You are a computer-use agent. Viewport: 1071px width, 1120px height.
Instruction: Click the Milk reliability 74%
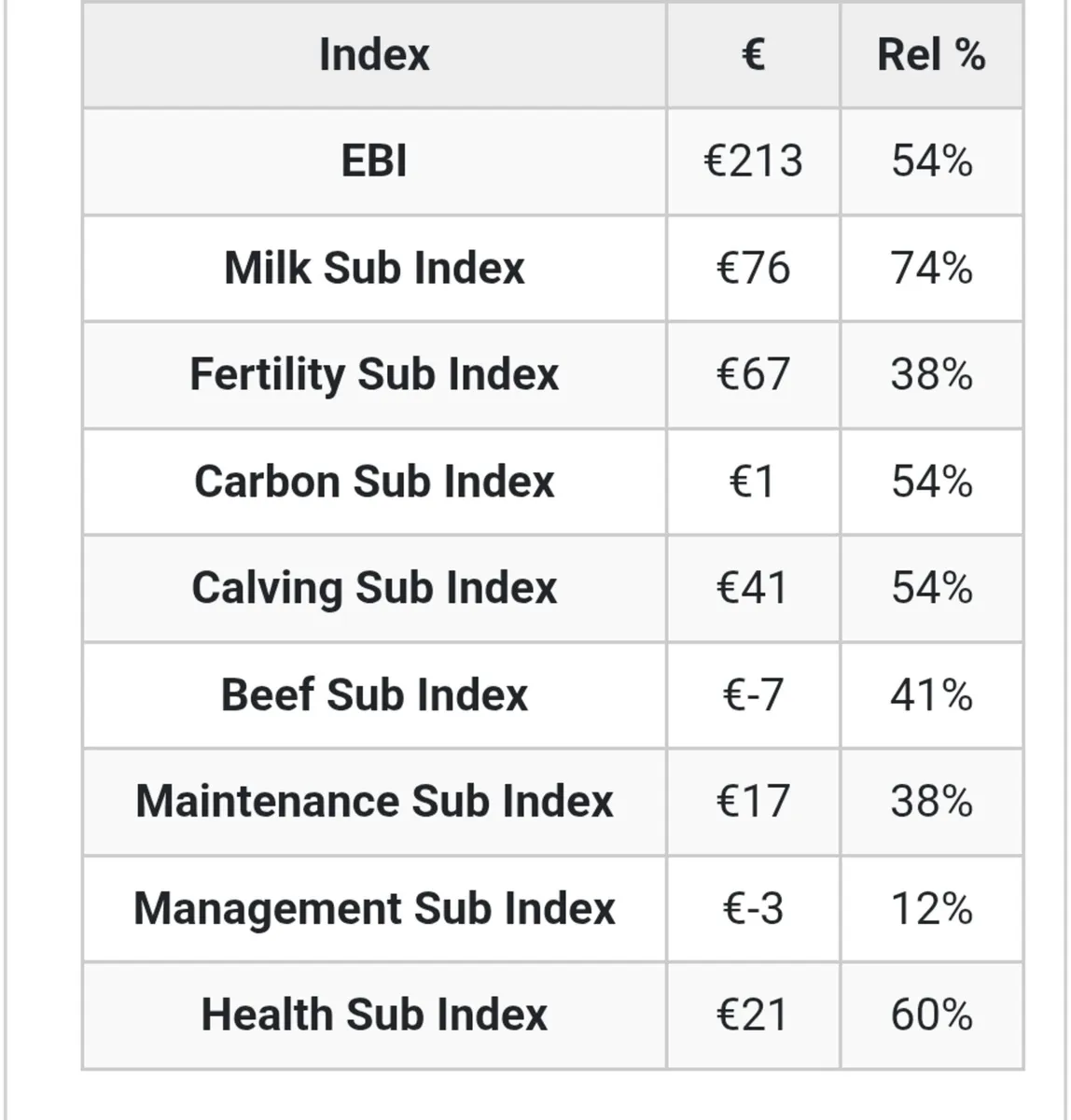[931, 268]
